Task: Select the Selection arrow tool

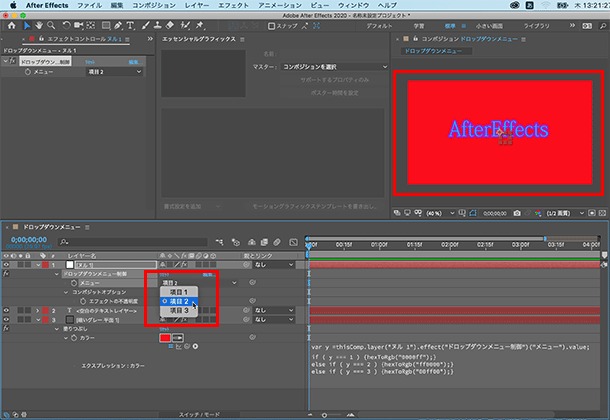Action: [27, 26]
